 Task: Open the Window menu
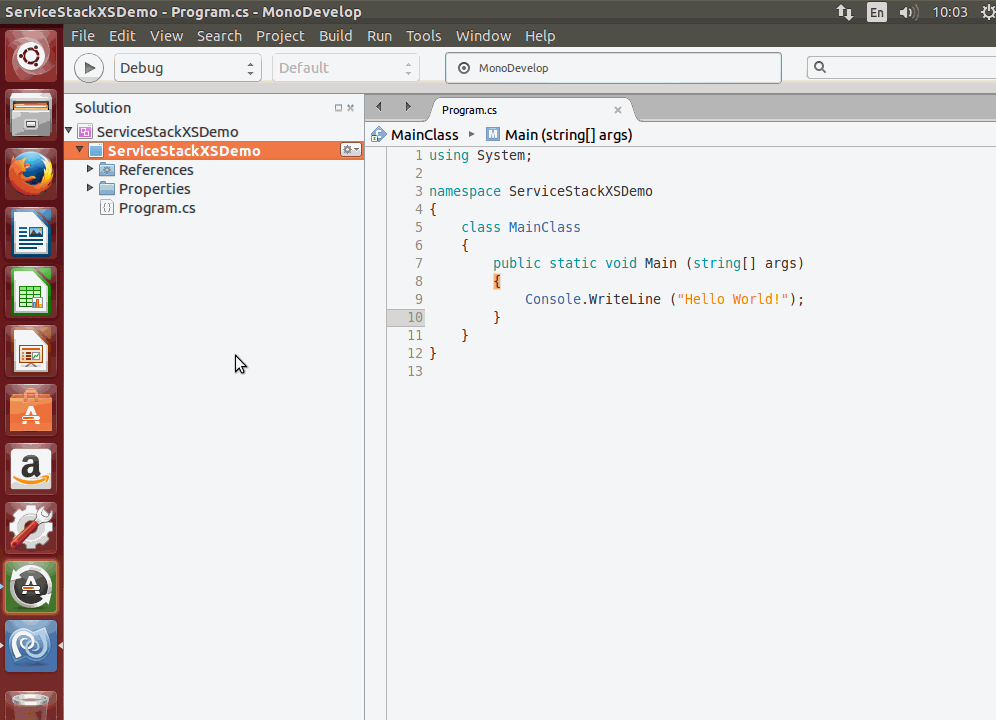coord(483,36)
